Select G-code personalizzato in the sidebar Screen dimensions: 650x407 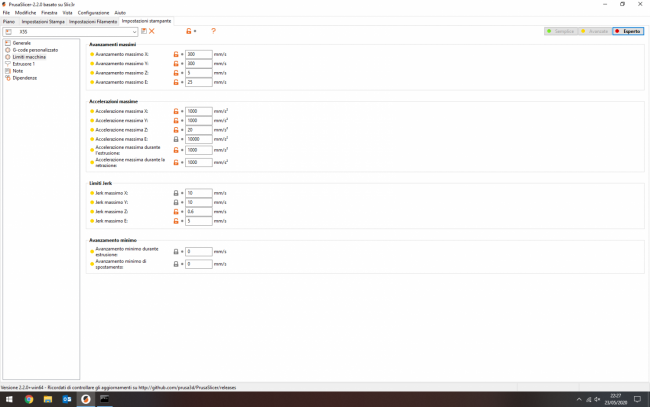tap(35, 50)
